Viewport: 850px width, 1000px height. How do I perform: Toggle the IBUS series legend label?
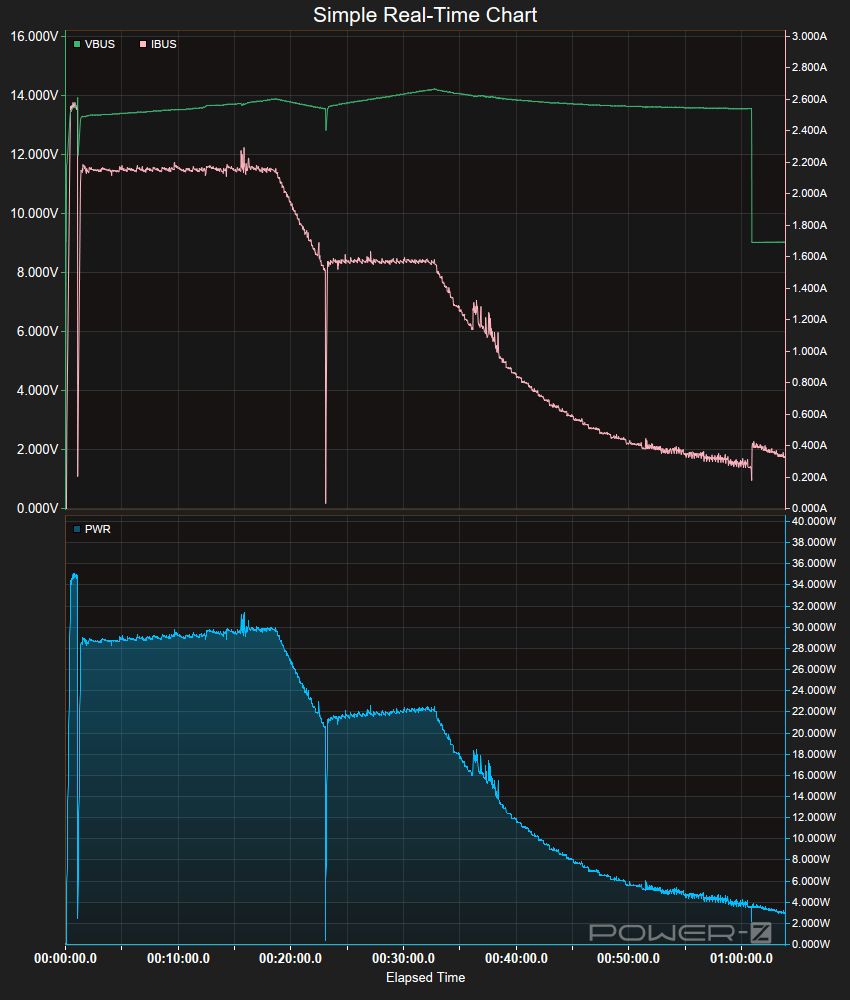(x=163, y=44)
